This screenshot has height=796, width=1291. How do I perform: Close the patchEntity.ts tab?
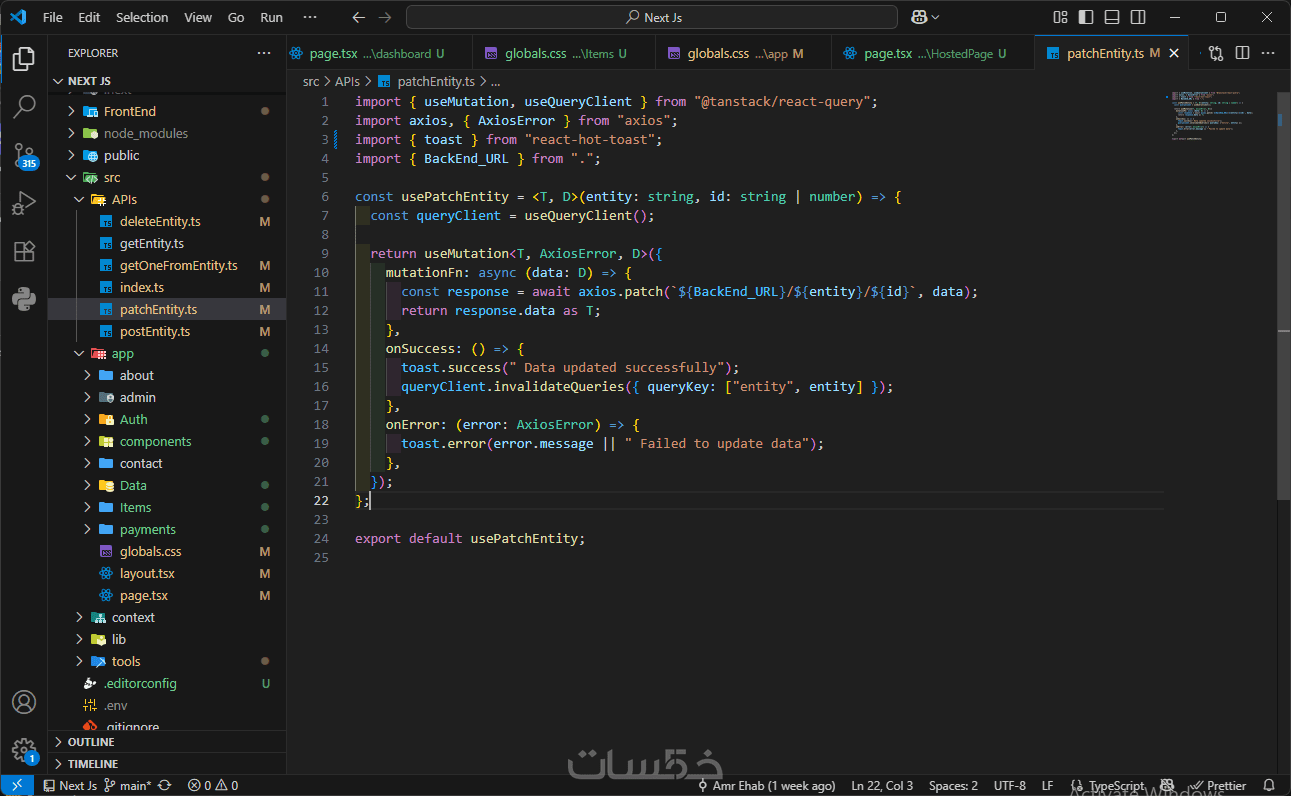(x=1174, y=53)
